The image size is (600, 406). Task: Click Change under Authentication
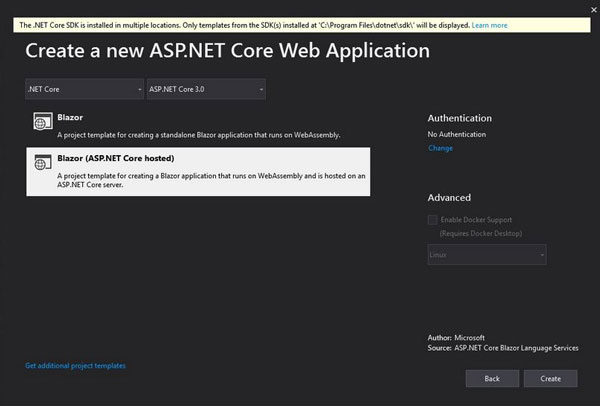point(440,148)
